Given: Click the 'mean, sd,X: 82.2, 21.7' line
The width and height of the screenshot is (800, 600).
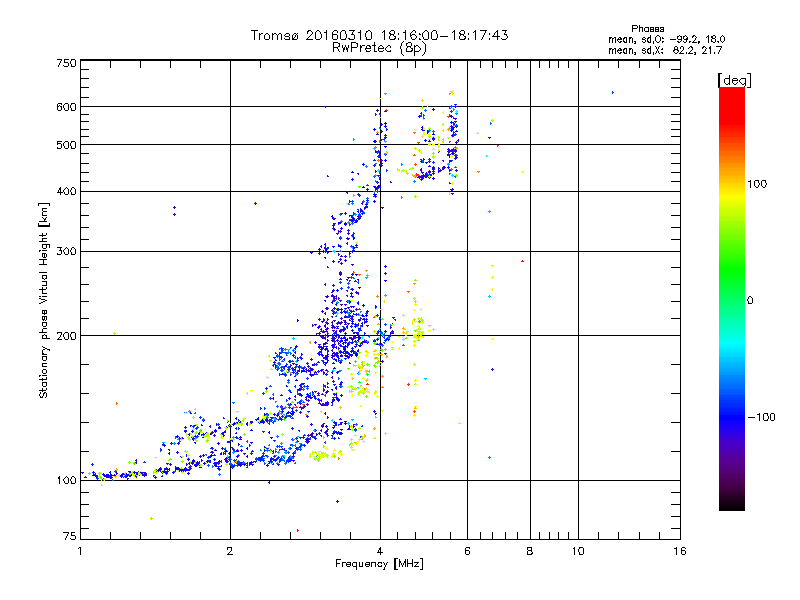Looking at the screenshot, I should tap(665, 50).
